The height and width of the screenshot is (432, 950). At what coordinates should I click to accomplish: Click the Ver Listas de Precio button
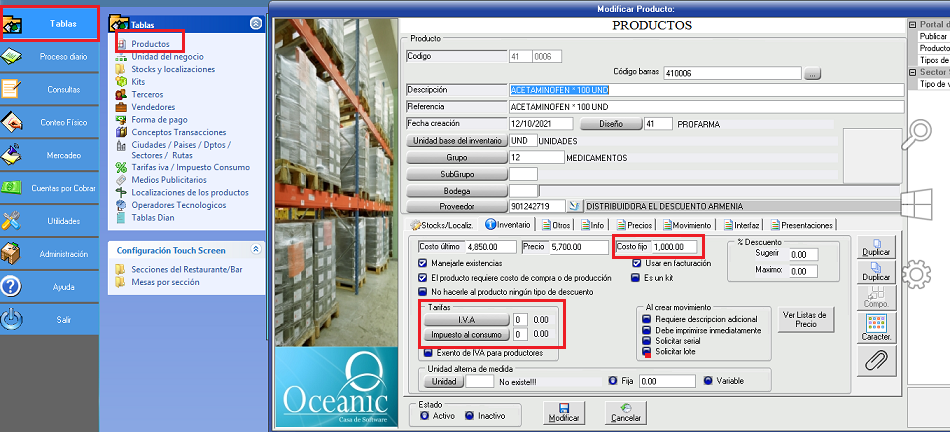[x=806, y=320]
